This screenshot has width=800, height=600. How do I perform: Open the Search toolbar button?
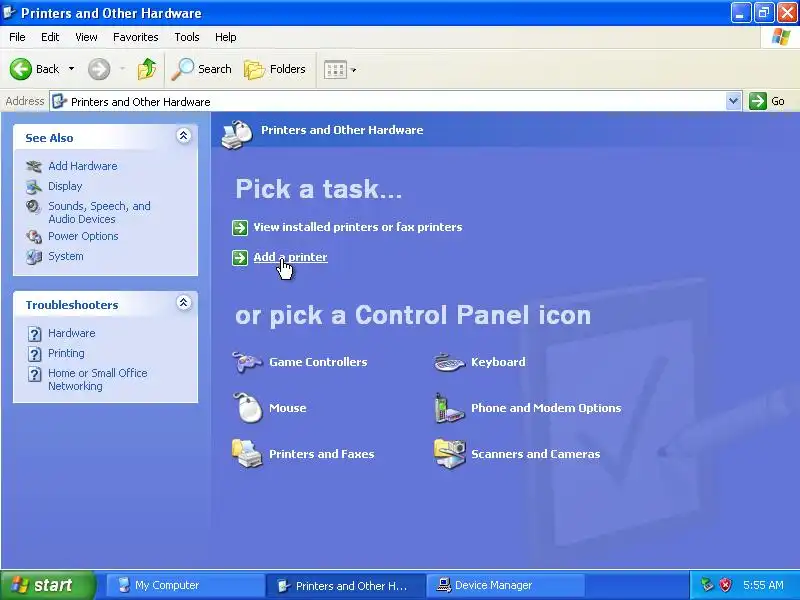click(x=202, y=69)
